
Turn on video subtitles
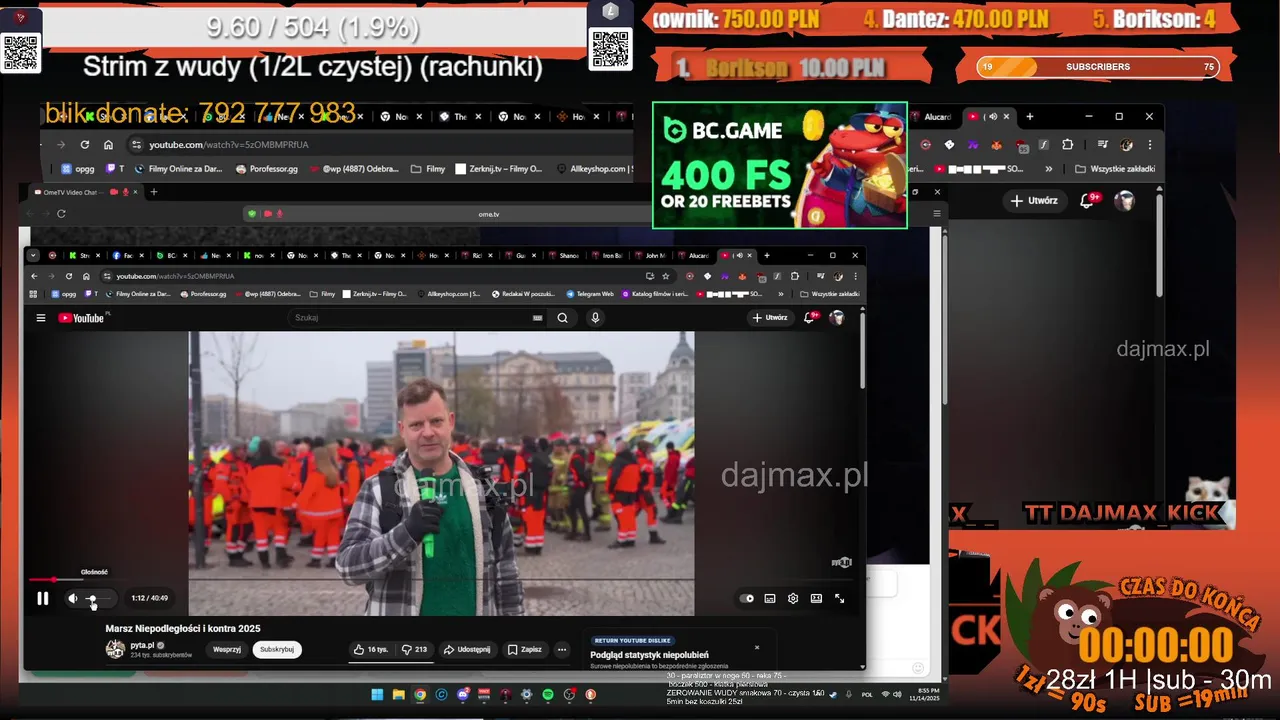click(x=770, y=598)
